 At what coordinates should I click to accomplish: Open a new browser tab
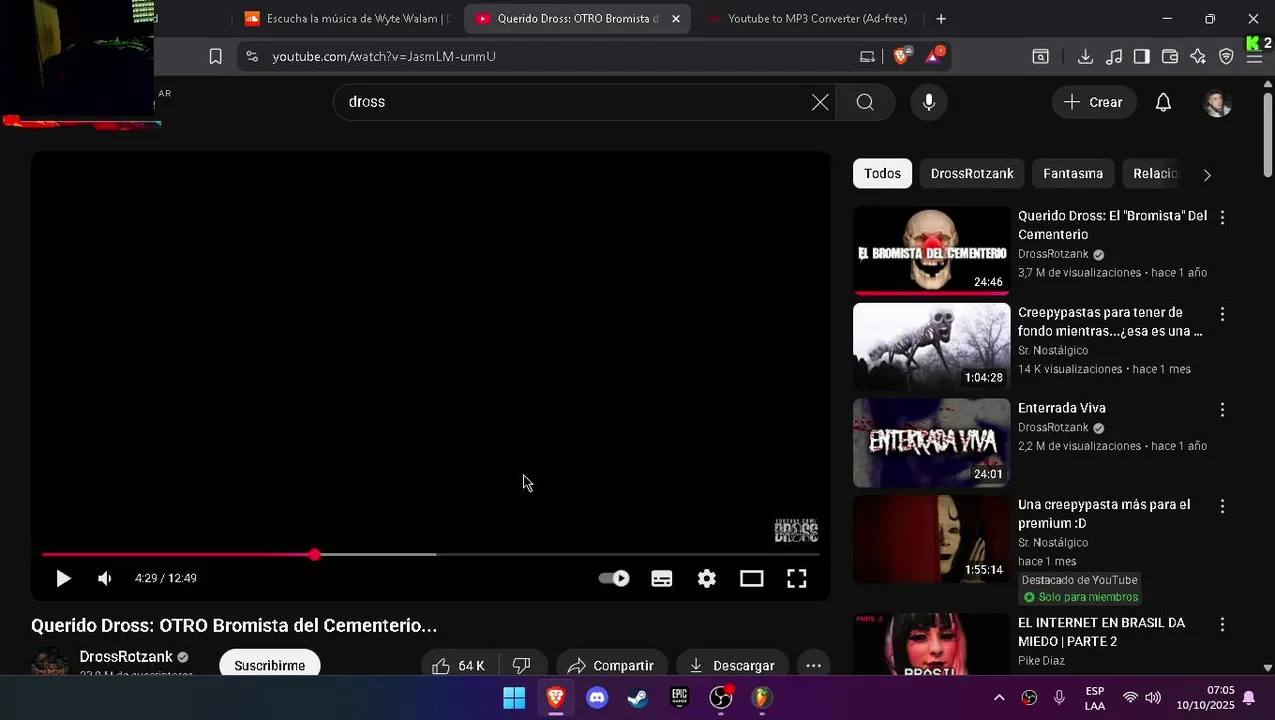coord(941,18)
